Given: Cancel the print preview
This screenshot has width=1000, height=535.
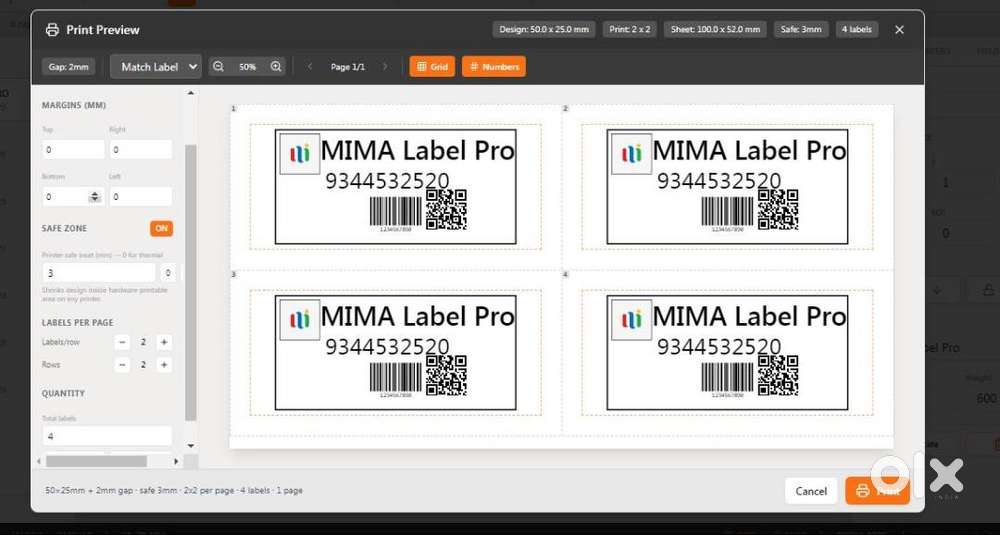Looking at the screenshot, I should [x=811, y=491].
